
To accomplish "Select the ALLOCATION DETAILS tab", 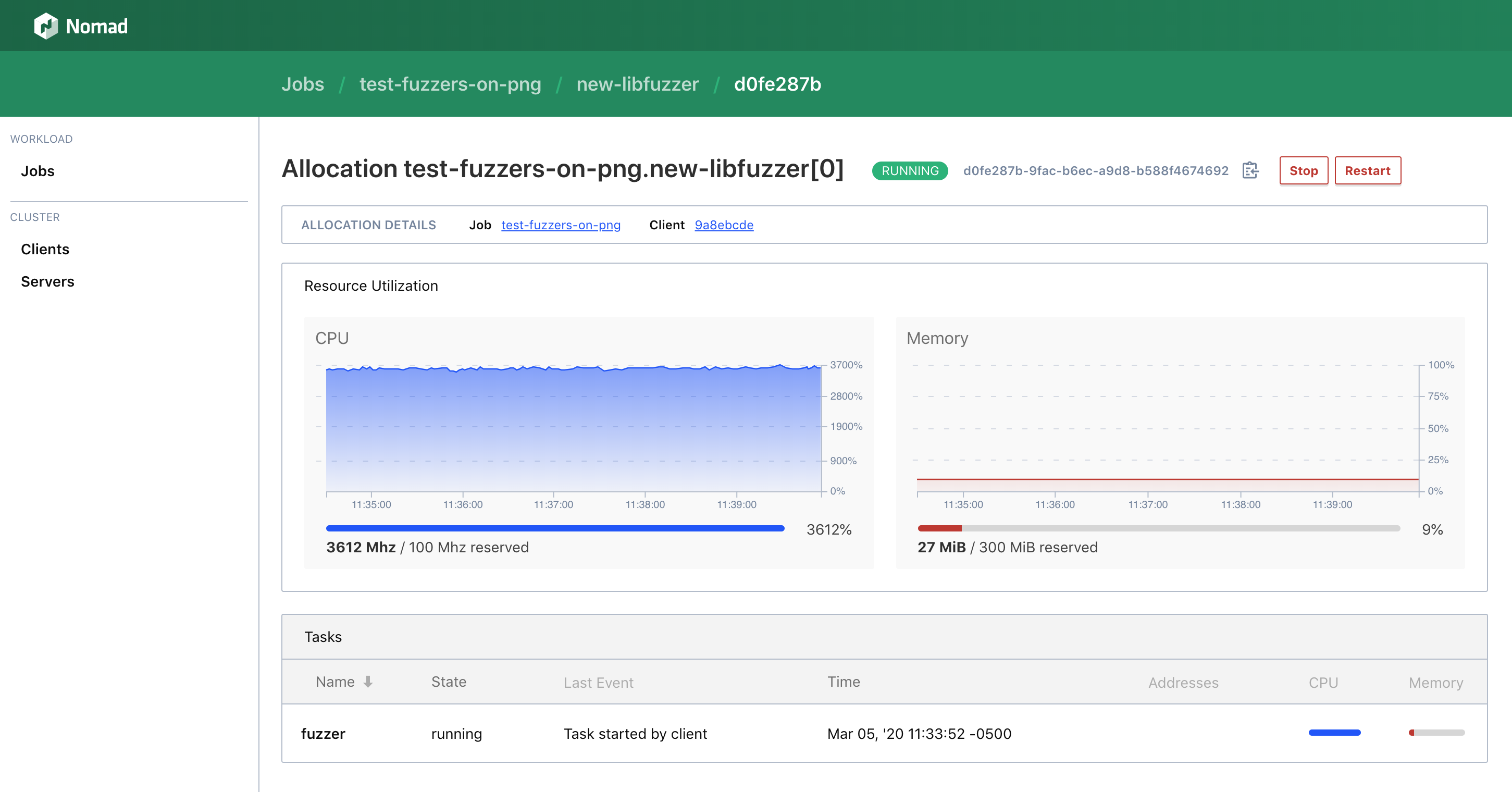I will coord(369,225).
